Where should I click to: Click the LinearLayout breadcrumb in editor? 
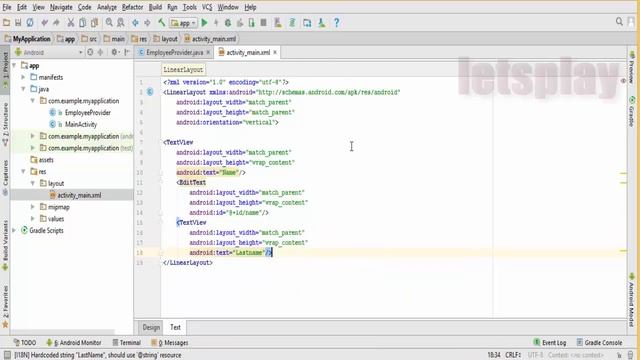pos(183,70)
